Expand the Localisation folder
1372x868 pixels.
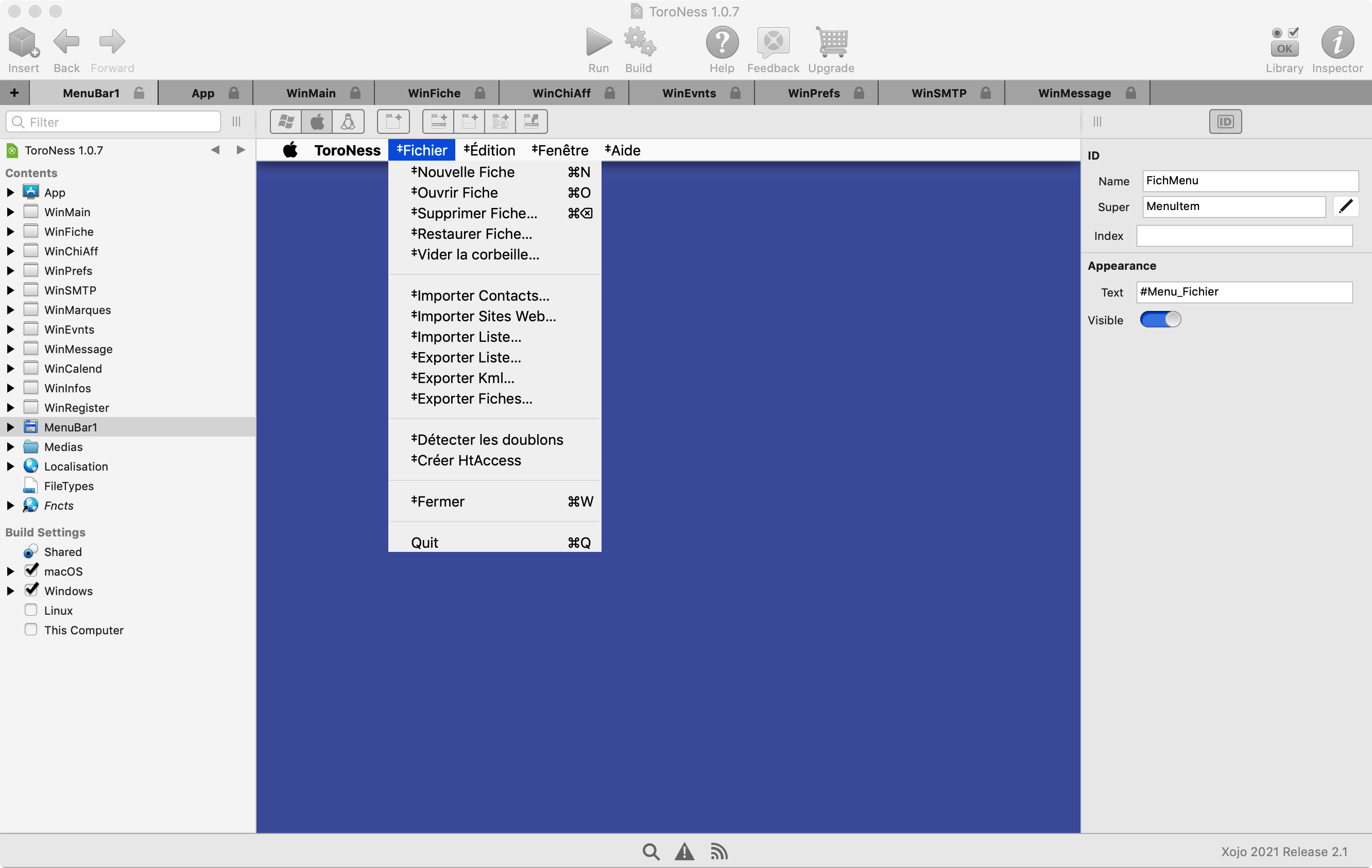pos(10,466)
